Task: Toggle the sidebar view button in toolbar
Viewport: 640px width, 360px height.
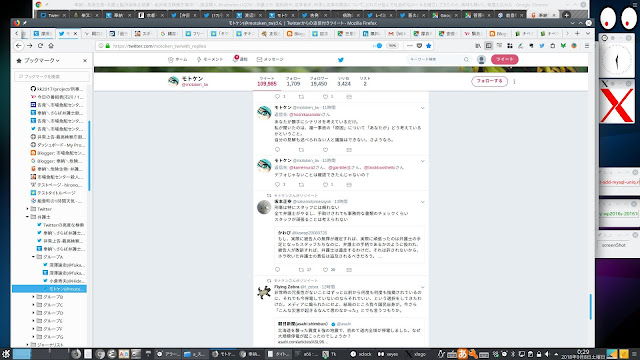Action: [x=489, y=46]
